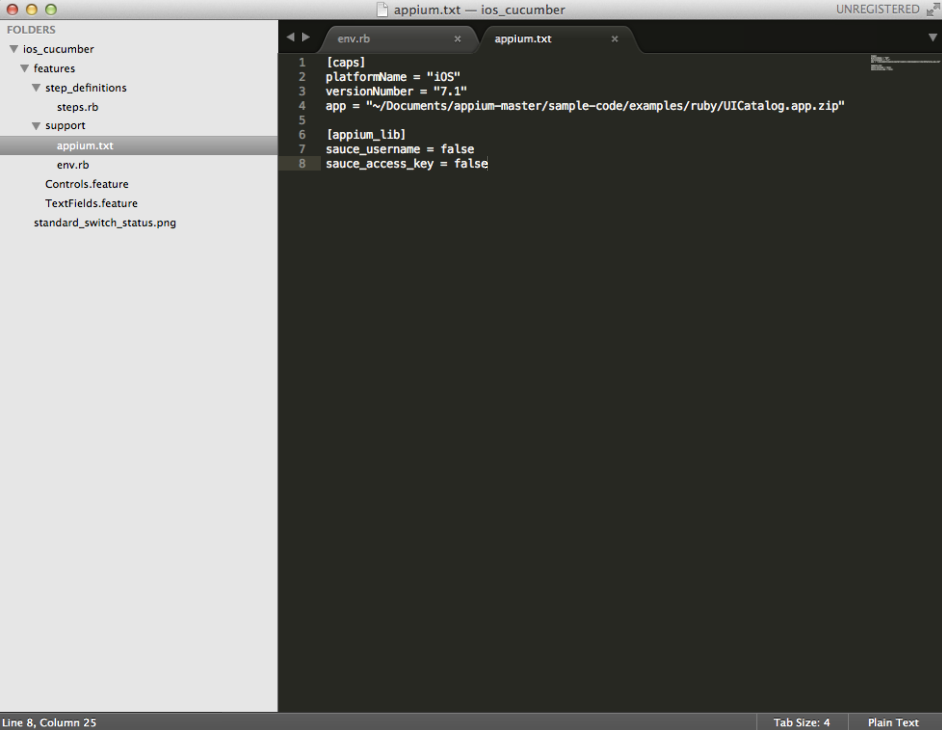Image resolution: width=942 pixels, height=730 pixels.
Task: Collapse the step_definitions folder
Action: [36, 88]
